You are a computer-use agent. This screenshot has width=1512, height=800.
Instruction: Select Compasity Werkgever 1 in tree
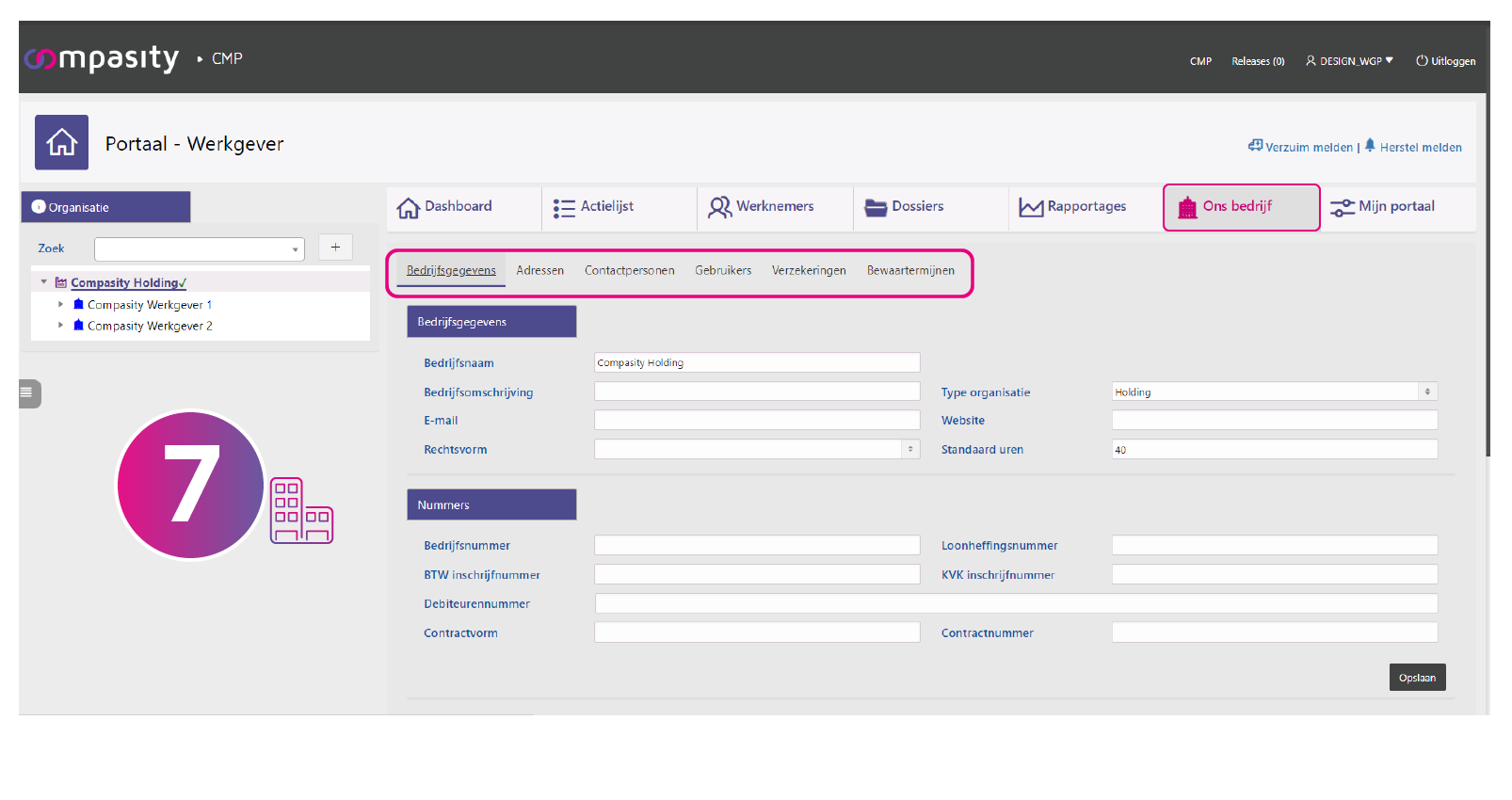click(150, 304)
